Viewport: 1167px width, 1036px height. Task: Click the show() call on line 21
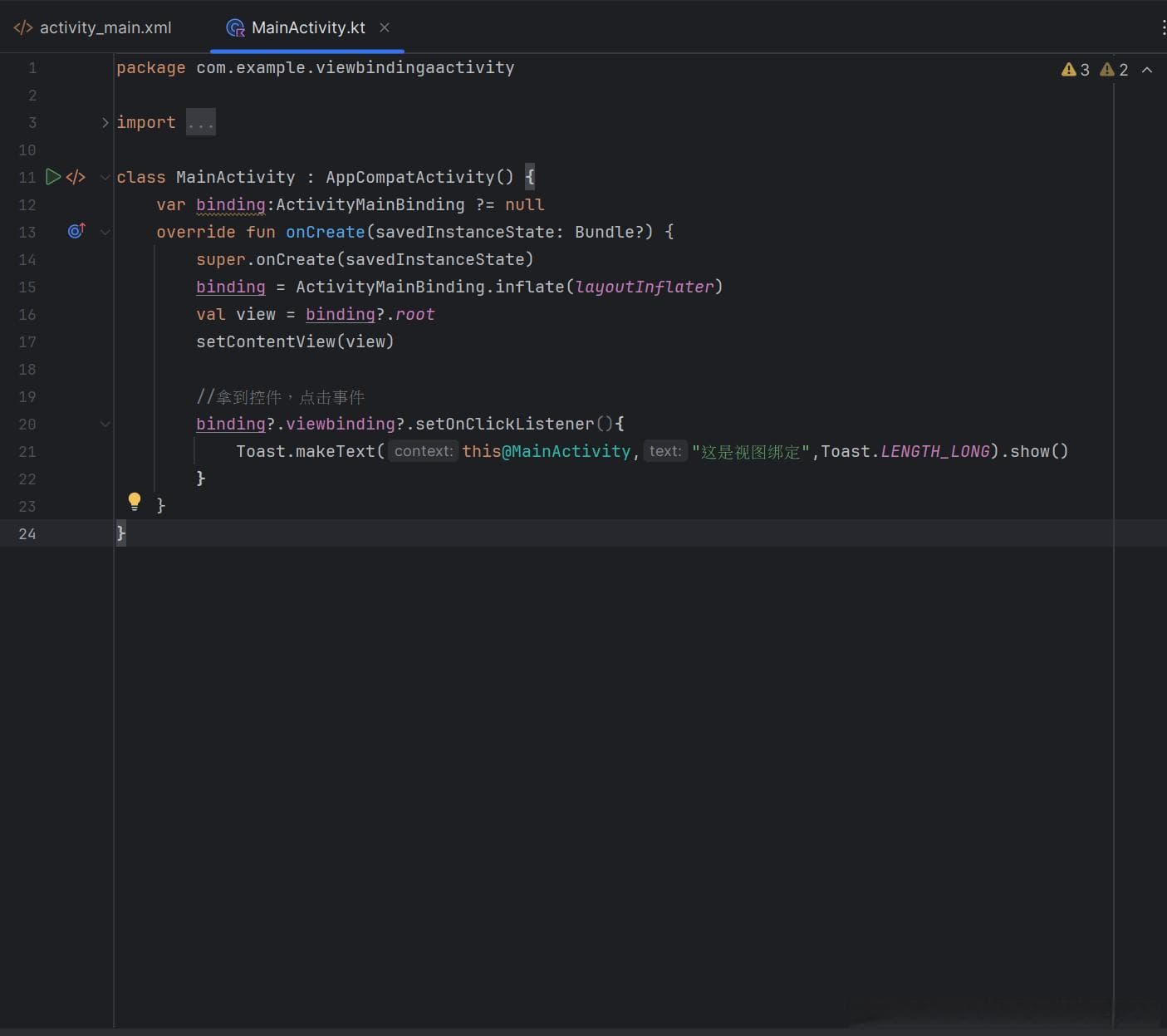1039,451
